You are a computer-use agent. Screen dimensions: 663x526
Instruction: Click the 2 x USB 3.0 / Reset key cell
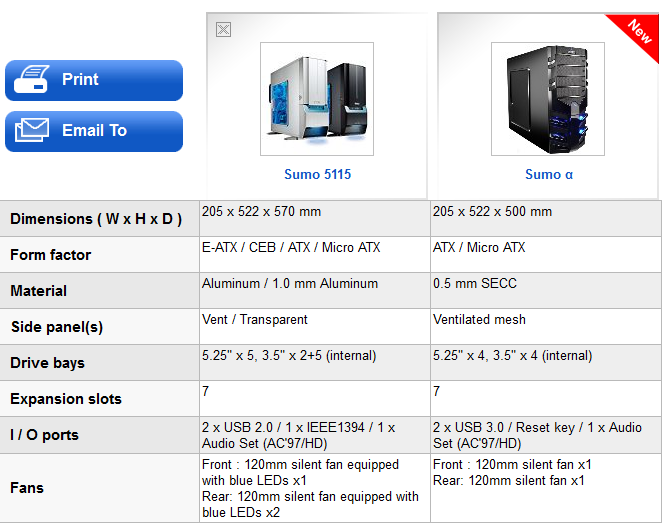[546, 435]
